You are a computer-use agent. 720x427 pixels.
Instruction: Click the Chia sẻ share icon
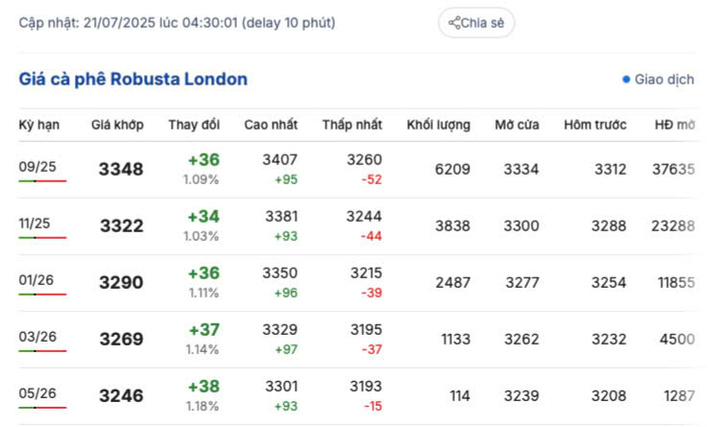[x=455, y=23]
